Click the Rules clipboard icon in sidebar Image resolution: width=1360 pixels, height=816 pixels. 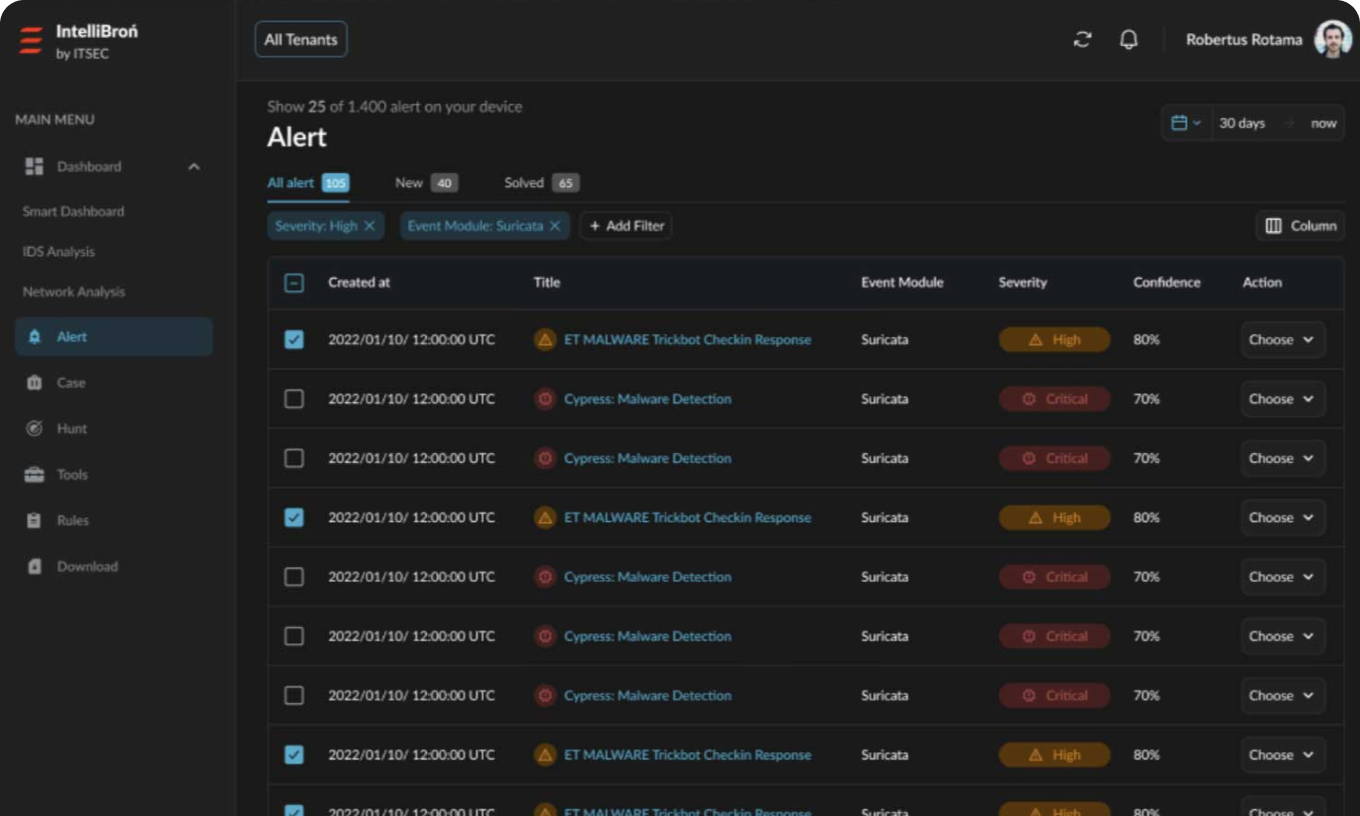tap(34, 520)
